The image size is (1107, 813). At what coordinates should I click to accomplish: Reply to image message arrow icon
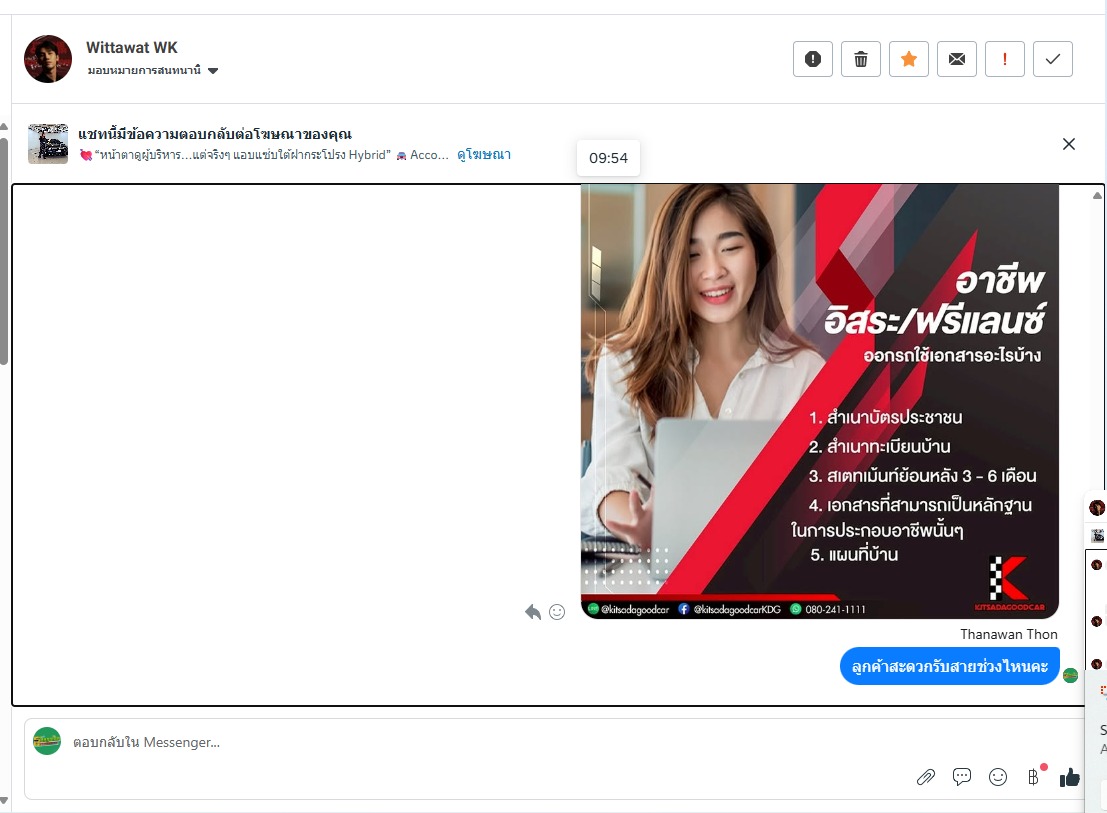coord(533,612)
